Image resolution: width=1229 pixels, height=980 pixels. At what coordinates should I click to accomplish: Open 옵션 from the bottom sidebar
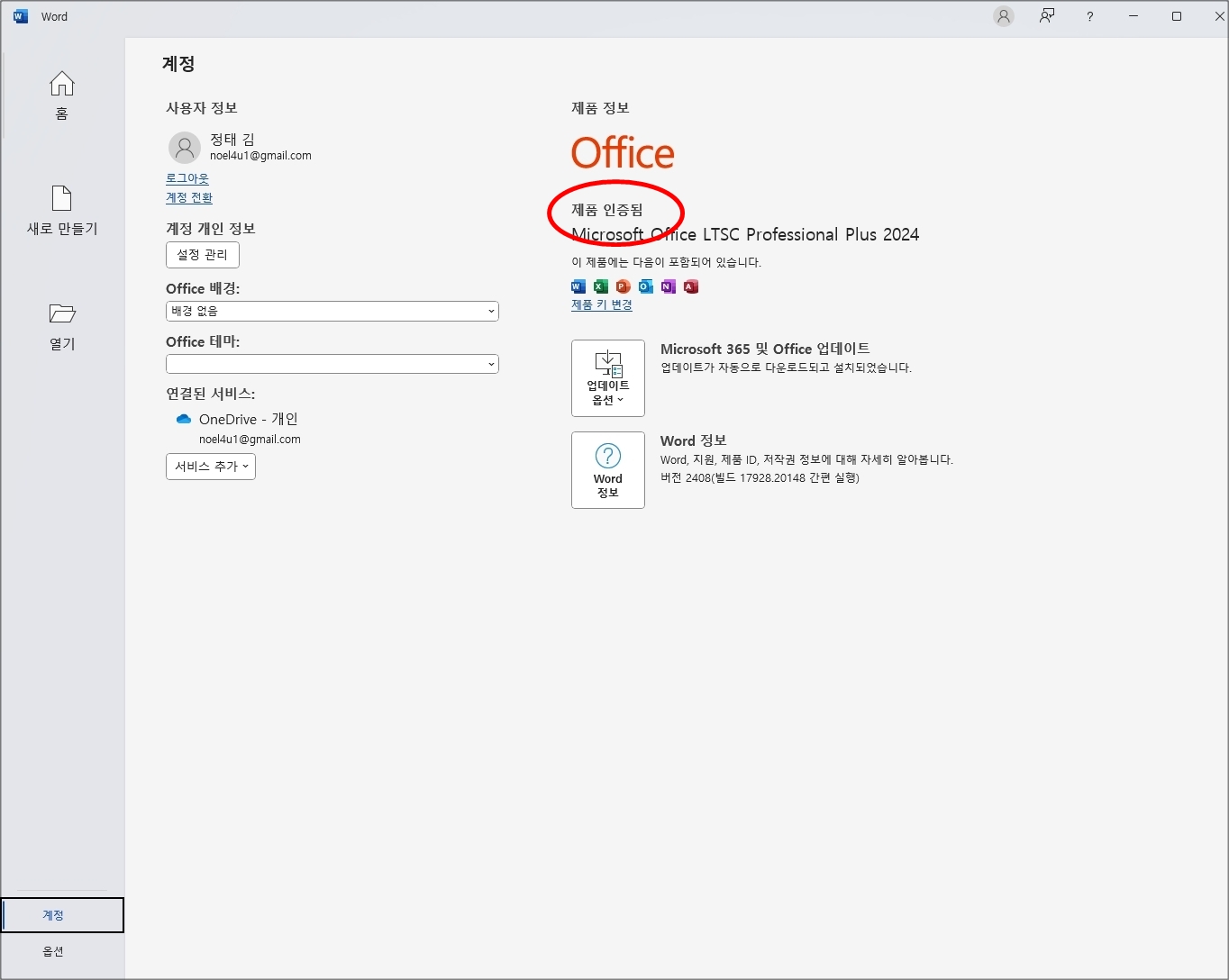(x=54, y=952)
